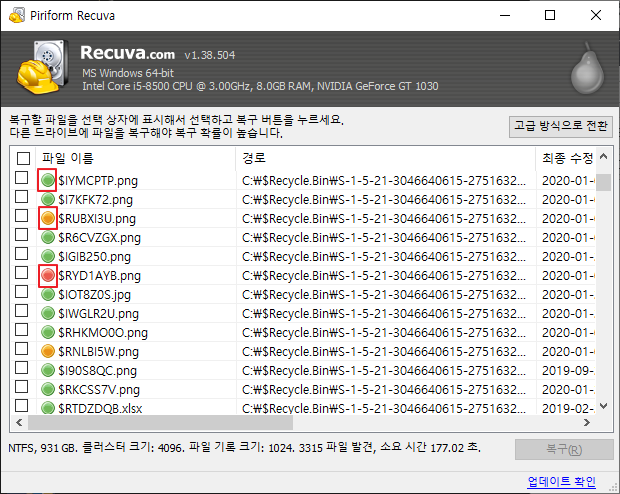Click the green status icon for $IGIB250.png
Screen dimensions: 620x494
[47, 256]
